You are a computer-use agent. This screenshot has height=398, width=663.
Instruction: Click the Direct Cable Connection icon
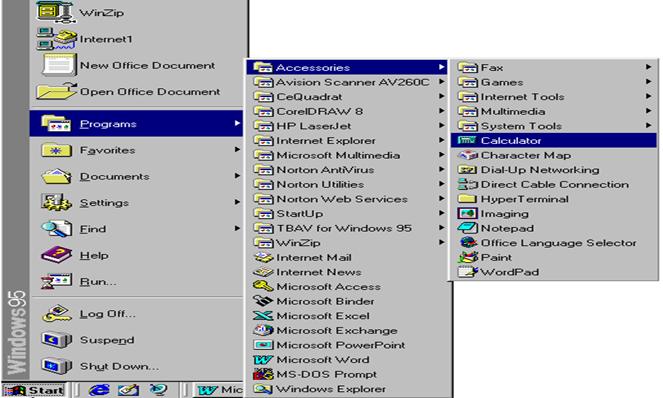tap(467, 184)
